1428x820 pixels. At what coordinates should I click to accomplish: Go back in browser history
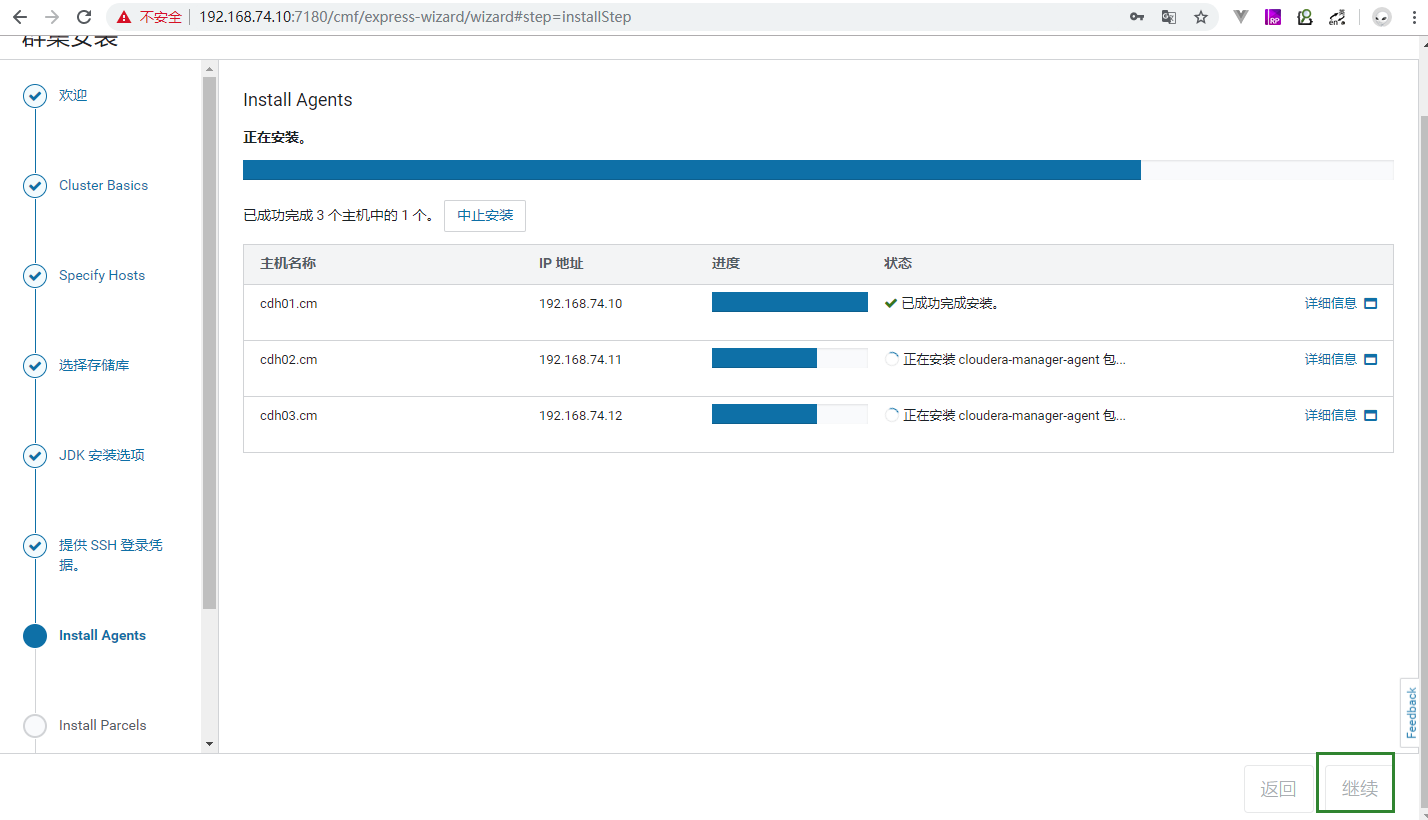coord(20,17)
